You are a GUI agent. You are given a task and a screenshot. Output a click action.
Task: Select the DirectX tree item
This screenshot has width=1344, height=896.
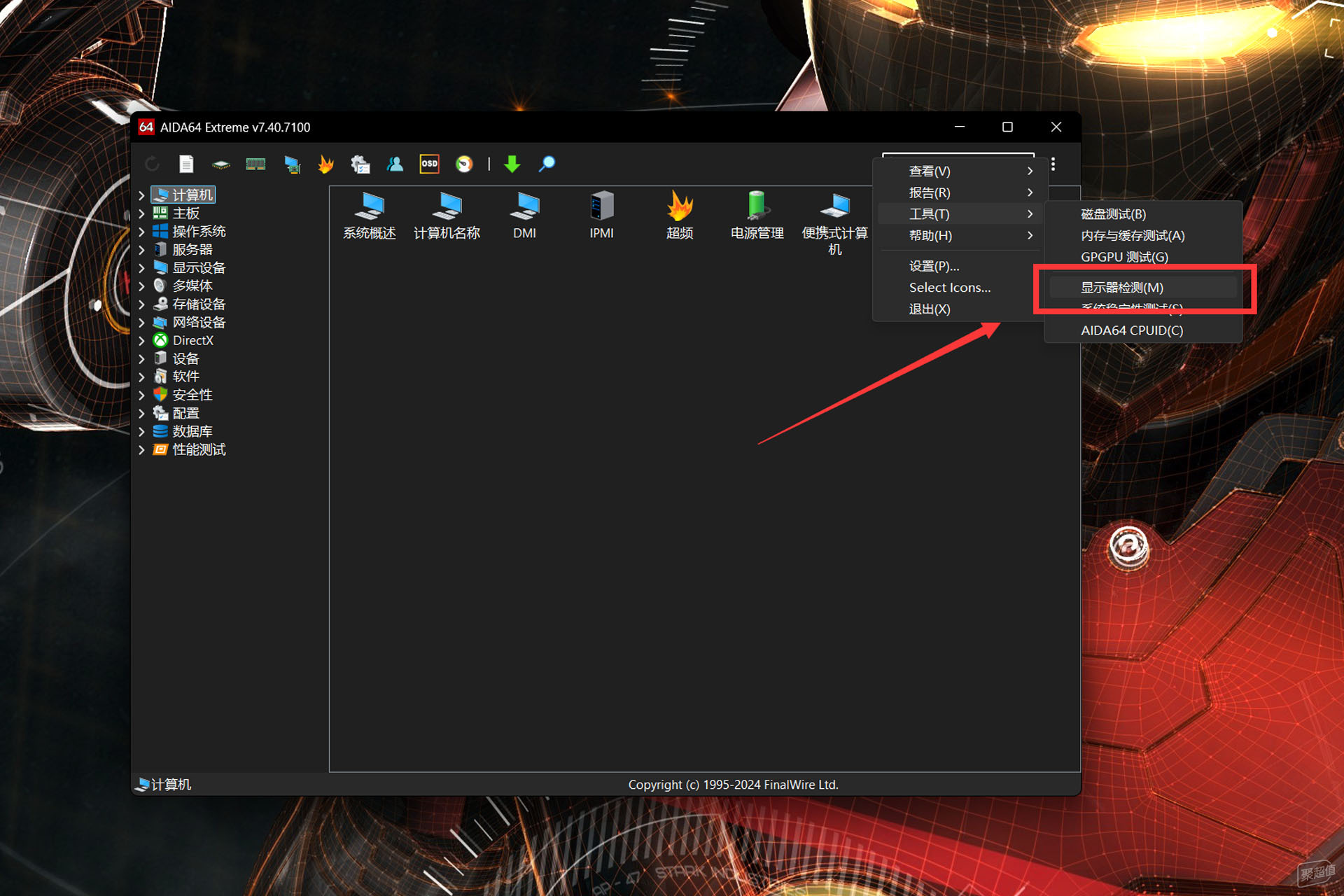183,341
